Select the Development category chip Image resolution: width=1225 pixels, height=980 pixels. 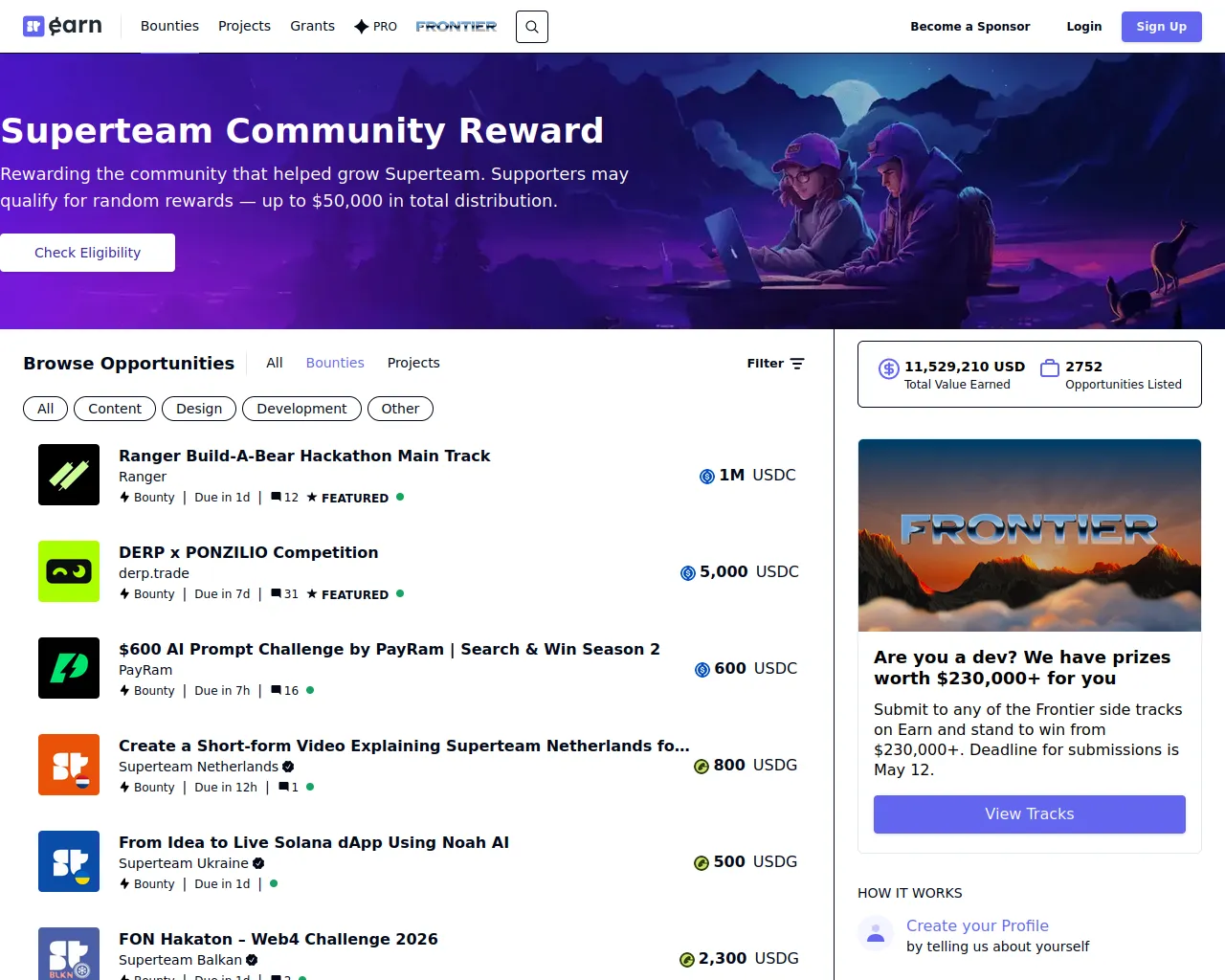click(x=301, y=409)
